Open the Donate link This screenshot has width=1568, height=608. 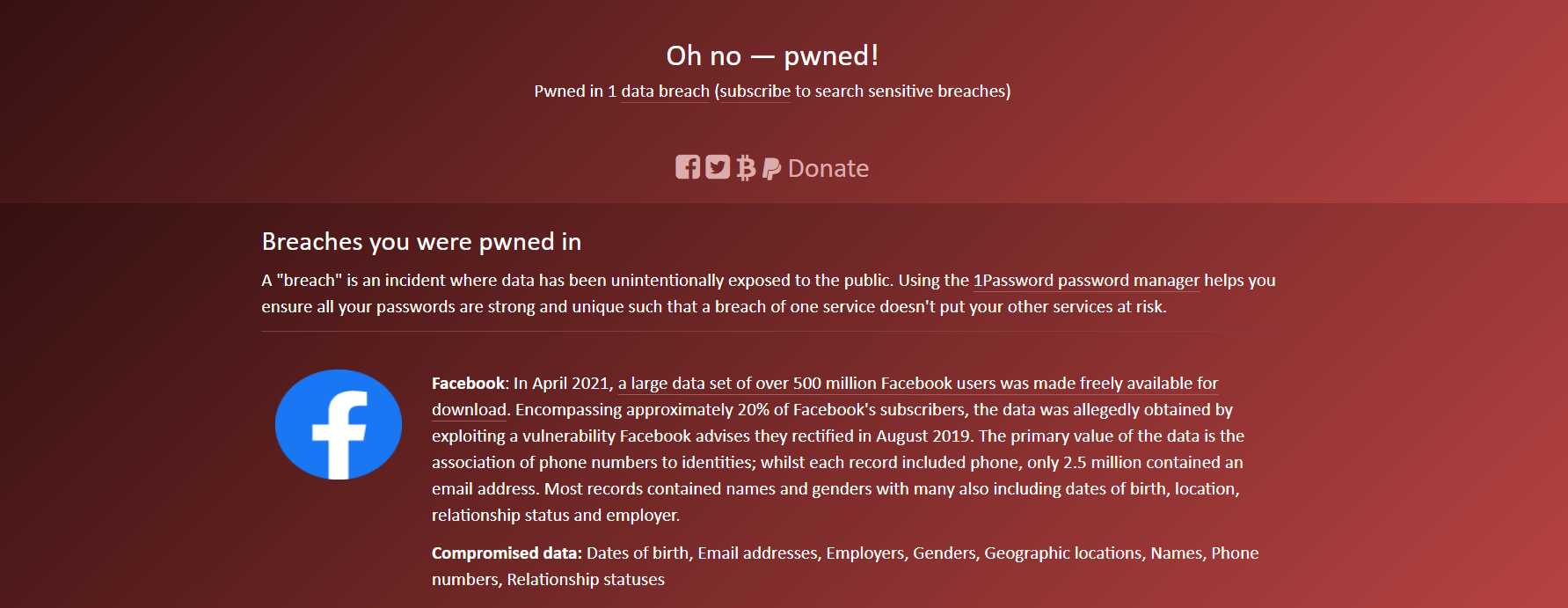tap(828, 168)
